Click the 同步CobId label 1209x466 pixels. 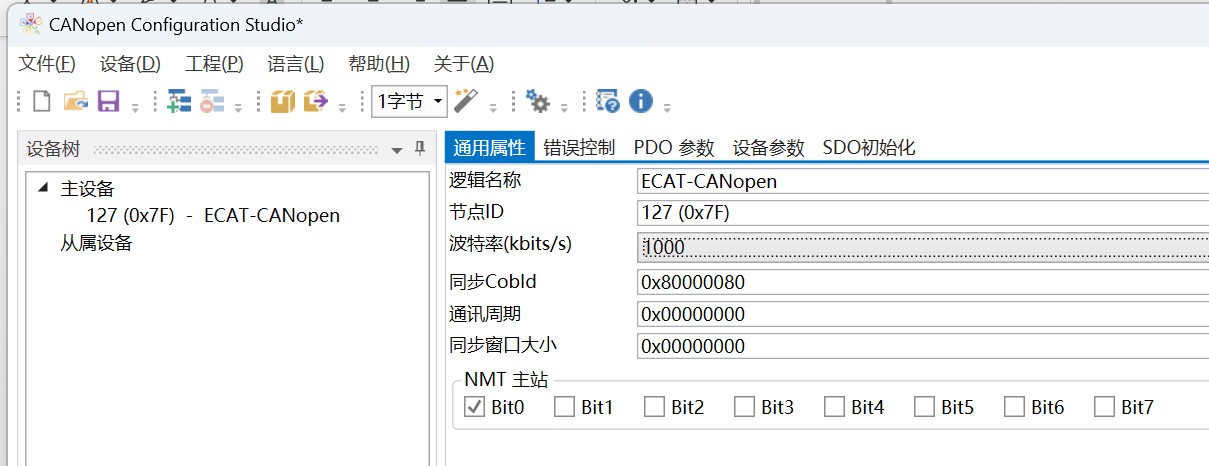coord(493,282)
